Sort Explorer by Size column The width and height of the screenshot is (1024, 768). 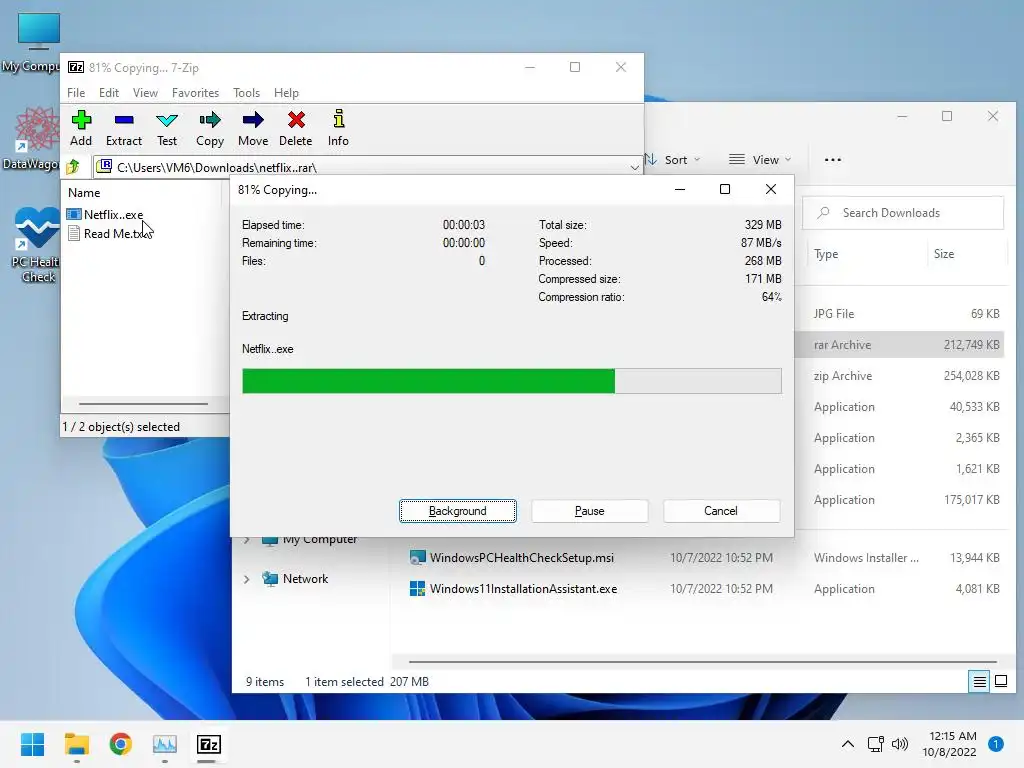[944, 254]
